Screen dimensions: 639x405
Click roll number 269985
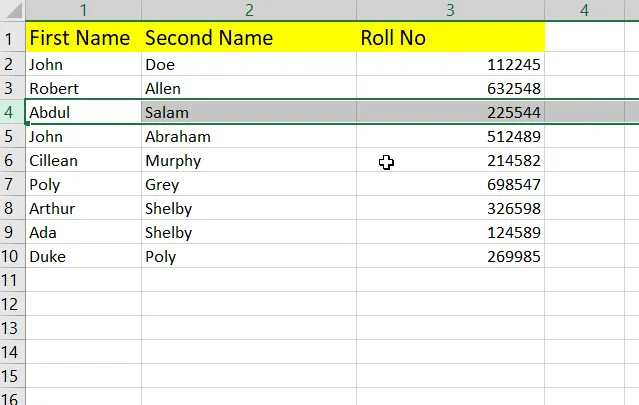pyautogui.click(x=450, y=256)
